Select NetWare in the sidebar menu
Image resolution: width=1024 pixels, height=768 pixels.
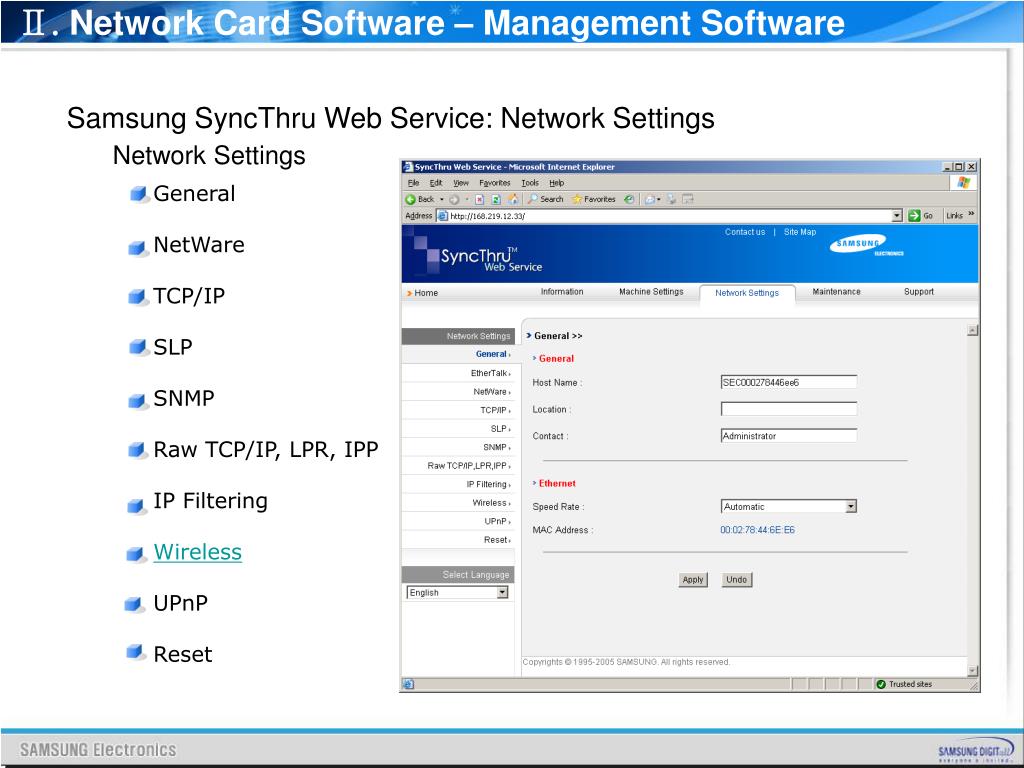pyautogui.click(x=458, y=392)
